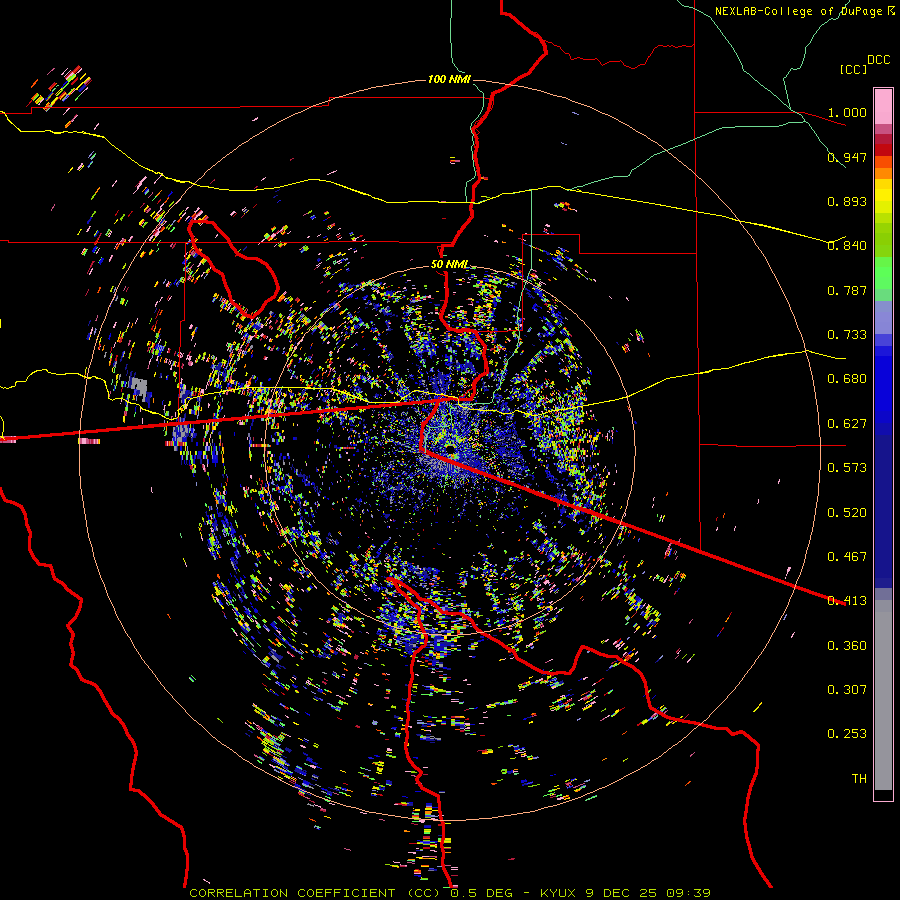
Task: Select the 0.307 scale value
Action: (x=847, y=690)
